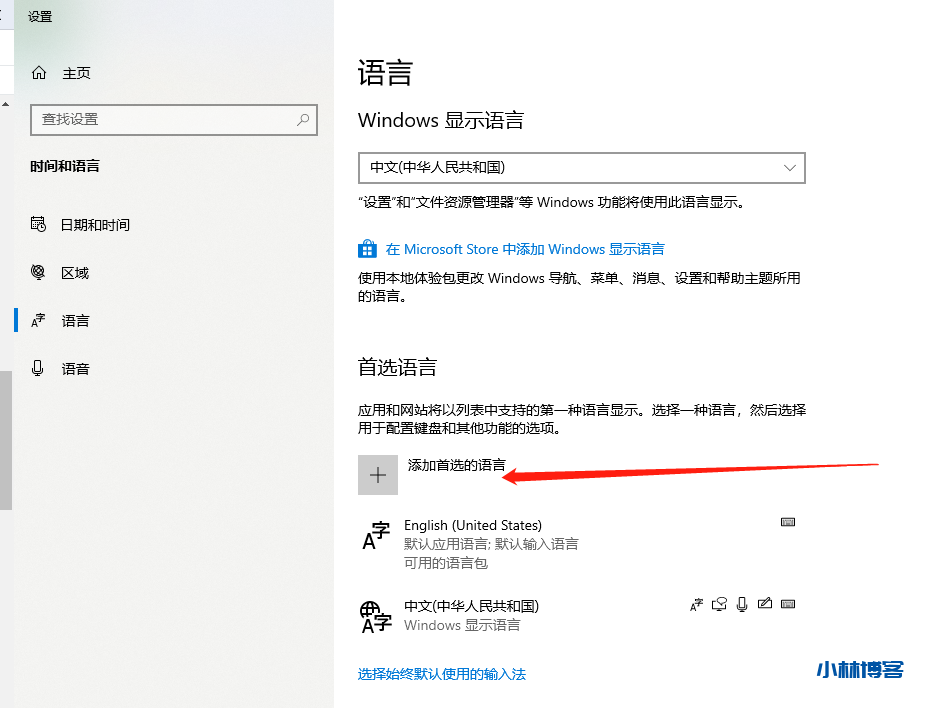The image size is (934, 708).
Task: Click the 日期和时间 clock icon
Action: tap(38, 224)
